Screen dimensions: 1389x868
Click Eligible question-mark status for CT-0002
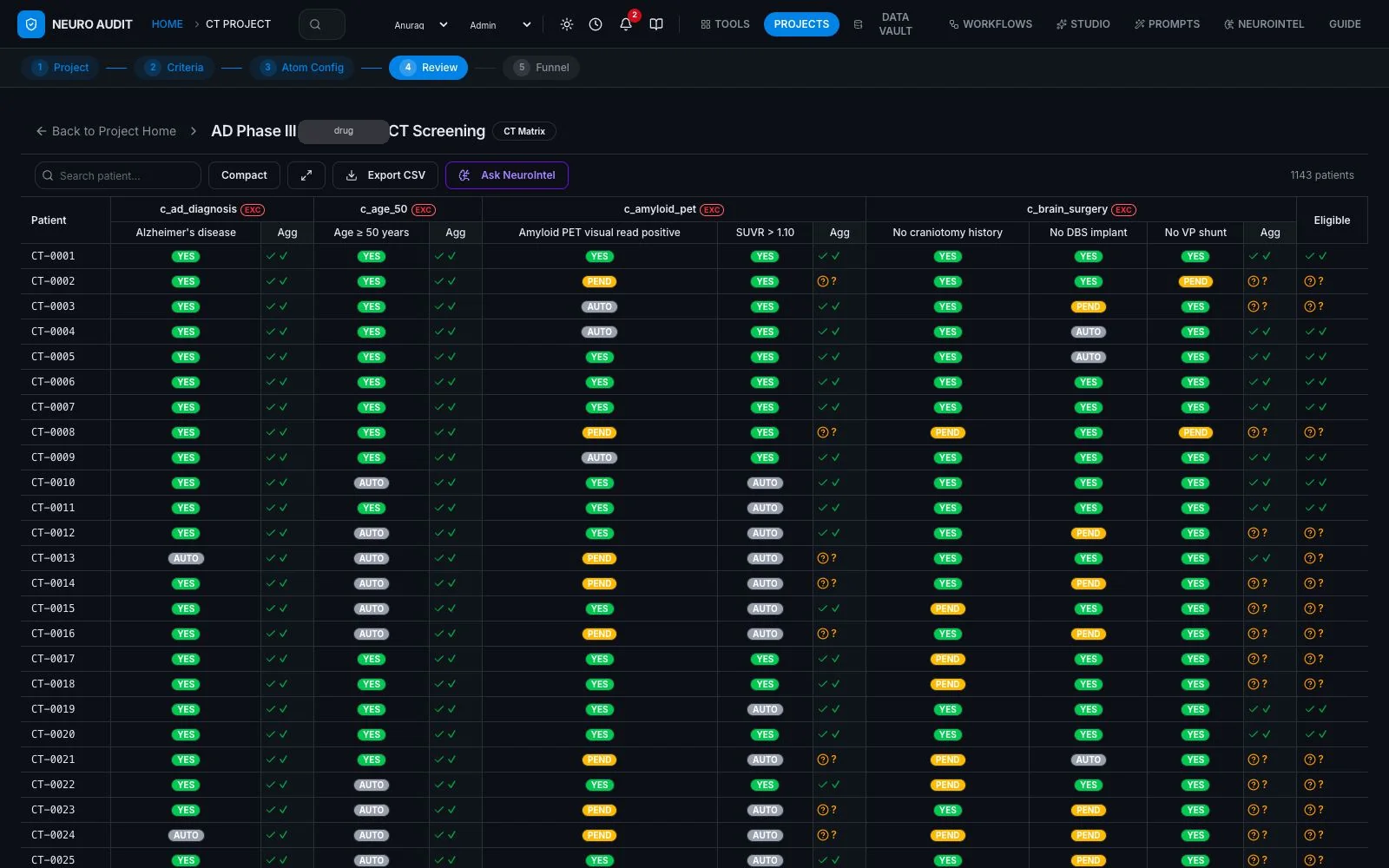pos(1314,281)
